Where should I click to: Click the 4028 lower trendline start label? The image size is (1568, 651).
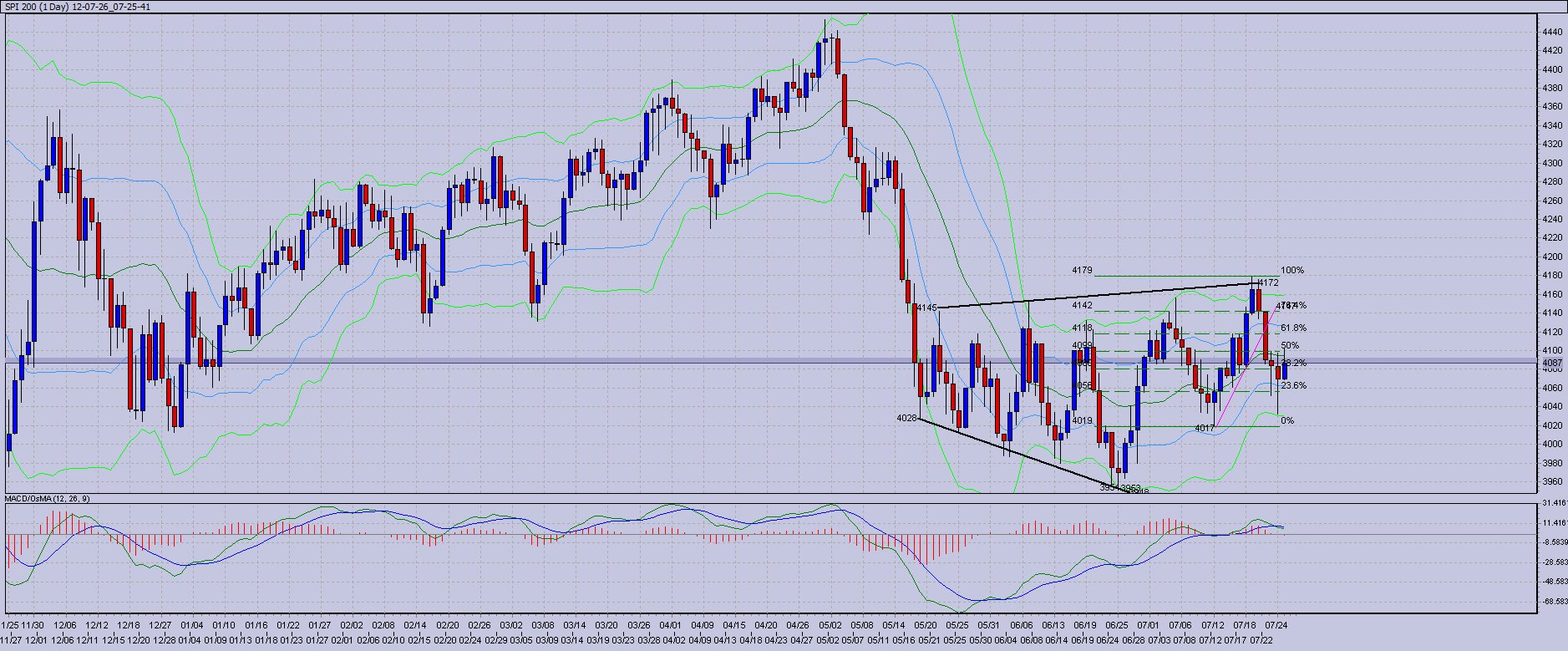(x=906, y=417)
